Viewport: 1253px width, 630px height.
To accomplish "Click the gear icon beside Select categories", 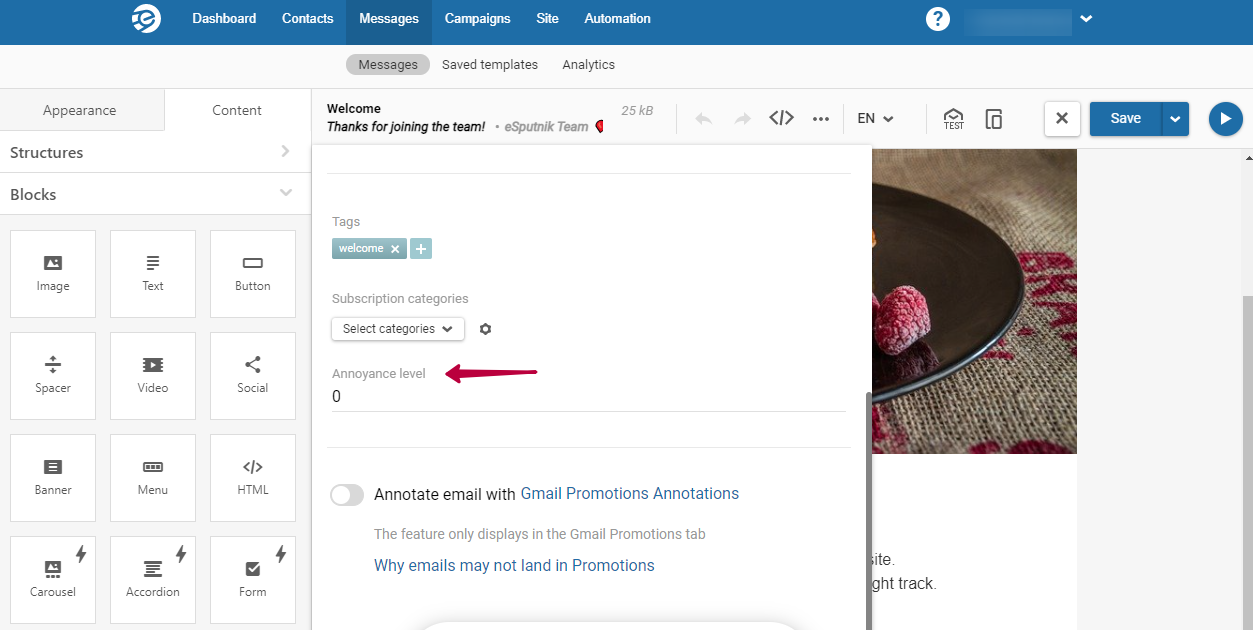I will 486,329.
